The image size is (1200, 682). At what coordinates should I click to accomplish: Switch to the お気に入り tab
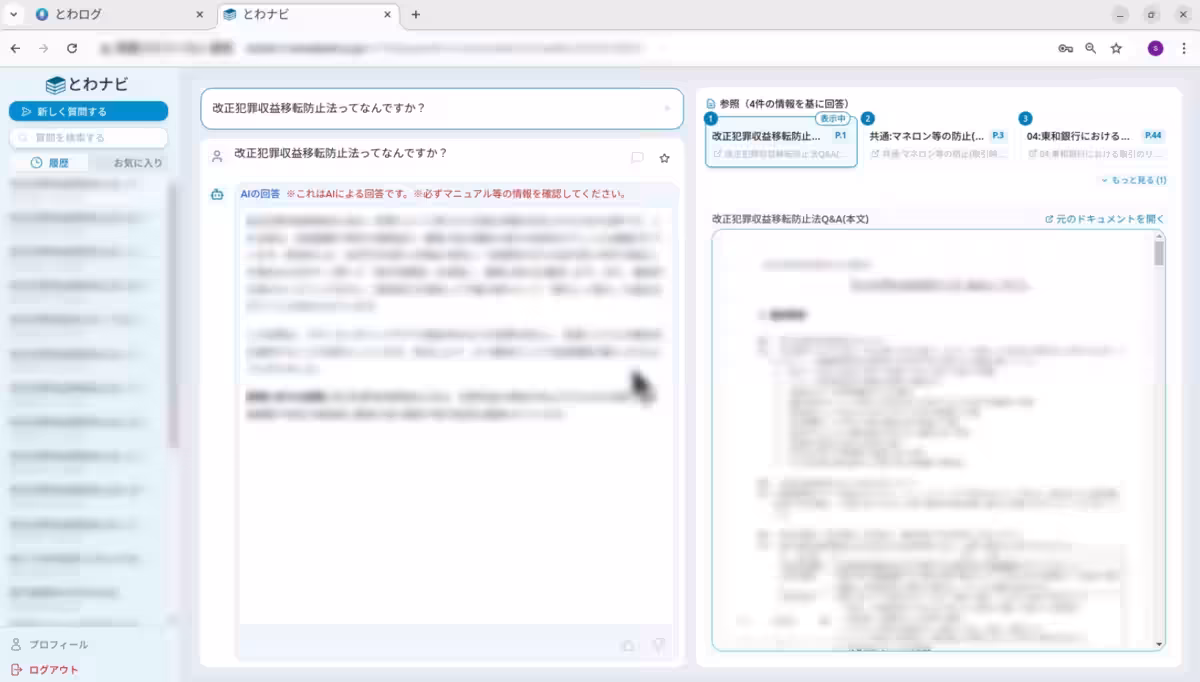(137, 162)
